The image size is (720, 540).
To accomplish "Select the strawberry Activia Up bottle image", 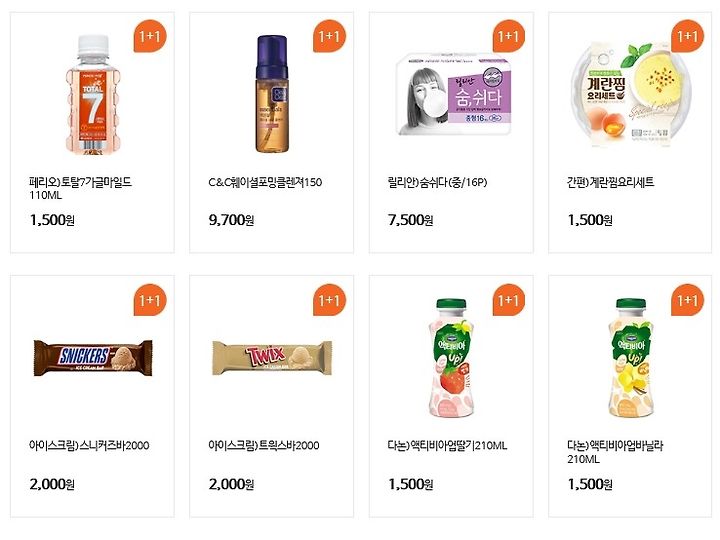I will point(451,358).
